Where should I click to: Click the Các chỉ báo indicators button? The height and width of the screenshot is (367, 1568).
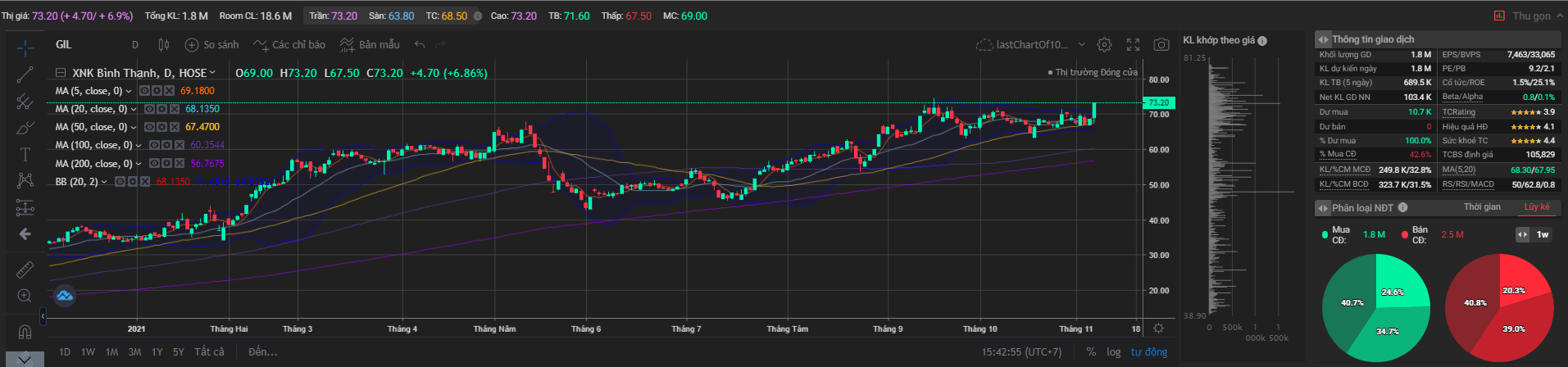tap(289, 45)
